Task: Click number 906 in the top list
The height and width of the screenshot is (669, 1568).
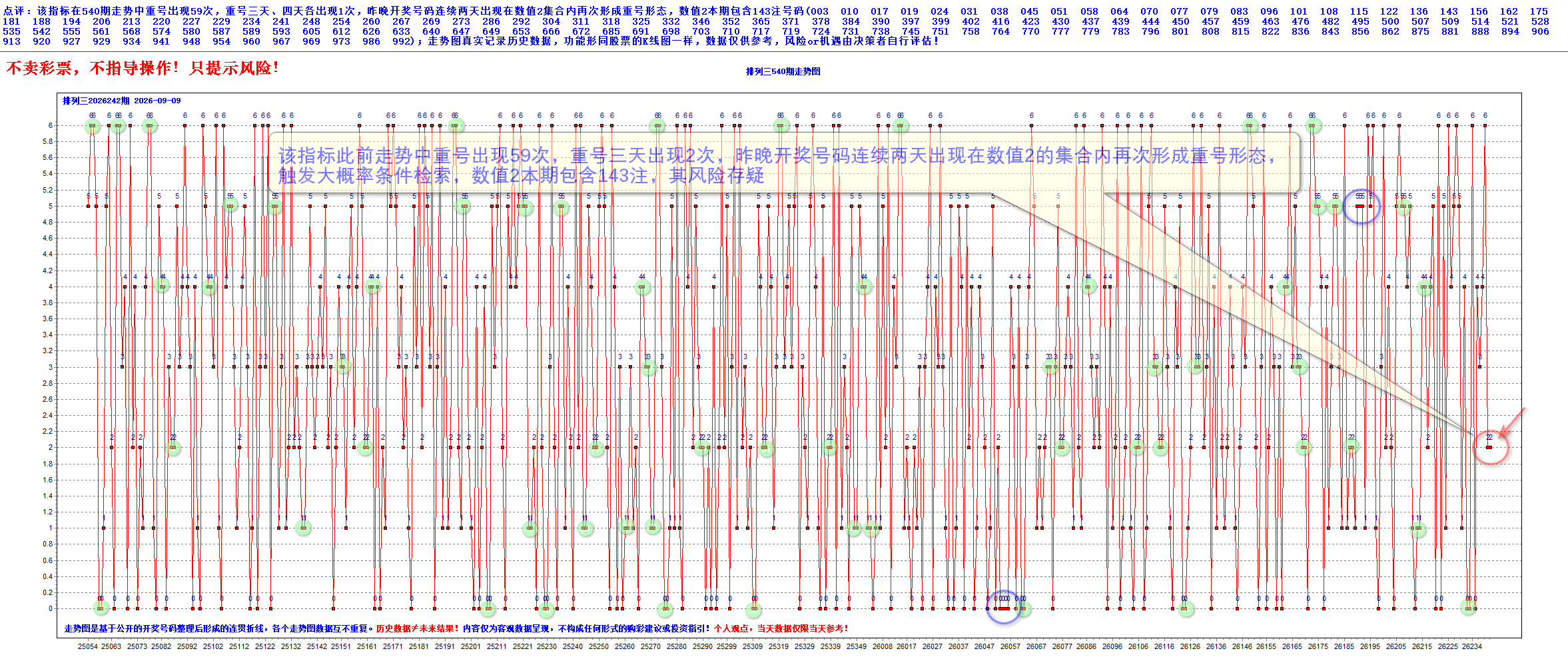Action: pyautogui.click(x=1540, y=31)
